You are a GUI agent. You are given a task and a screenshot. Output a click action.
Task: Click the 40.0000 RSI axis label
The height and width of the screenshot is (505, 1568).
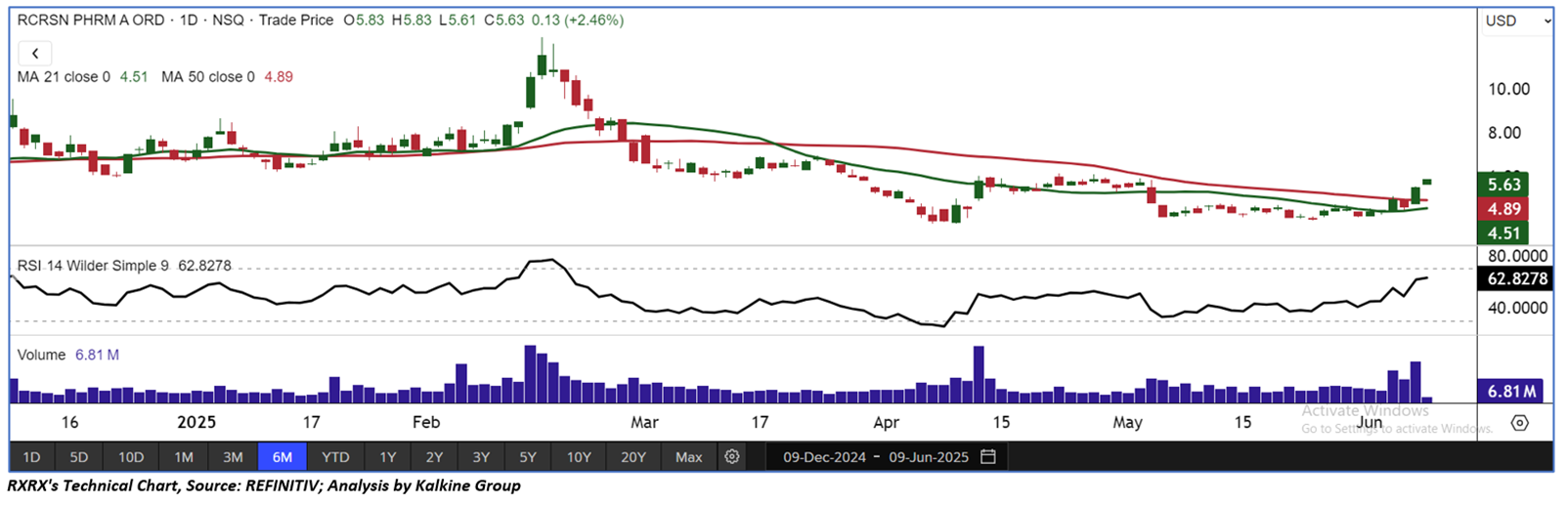click(x=1517, y=308)
